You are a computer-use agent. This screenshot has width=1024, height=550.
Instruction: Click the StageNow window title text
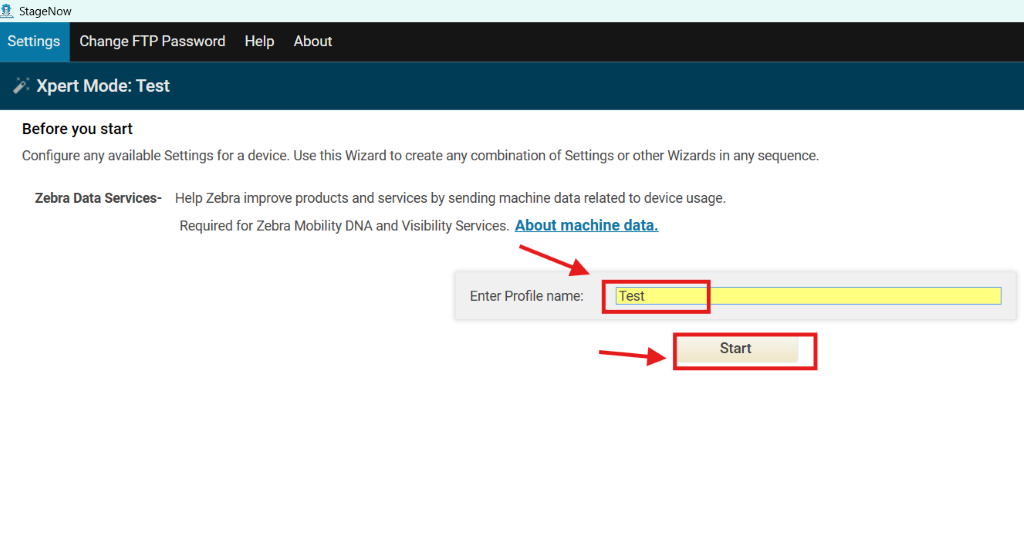pyautogui.click(x=45, y=10)
